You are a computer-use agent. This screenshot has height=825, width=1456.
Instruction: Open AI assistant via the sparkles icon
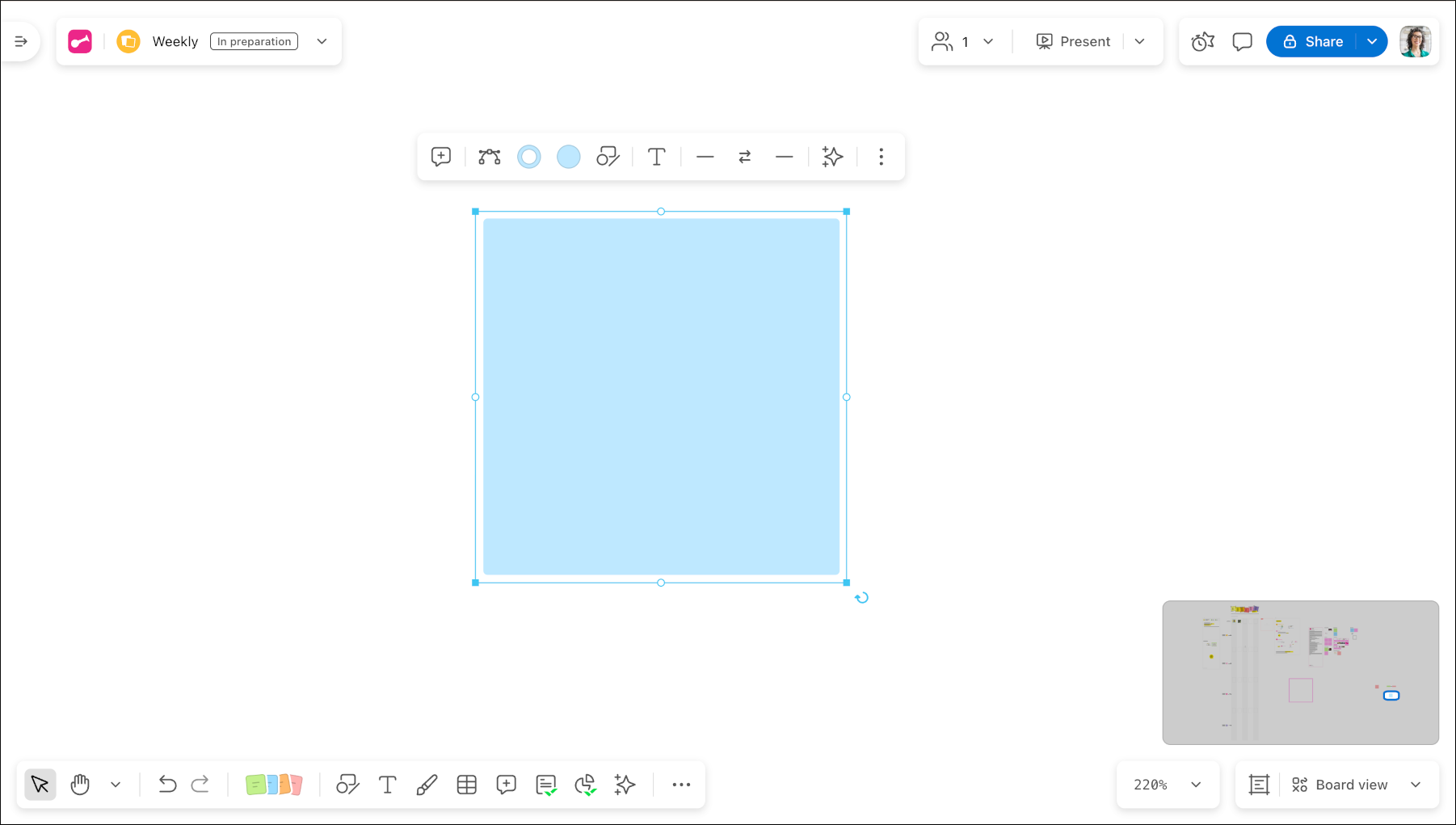[625, 784]
